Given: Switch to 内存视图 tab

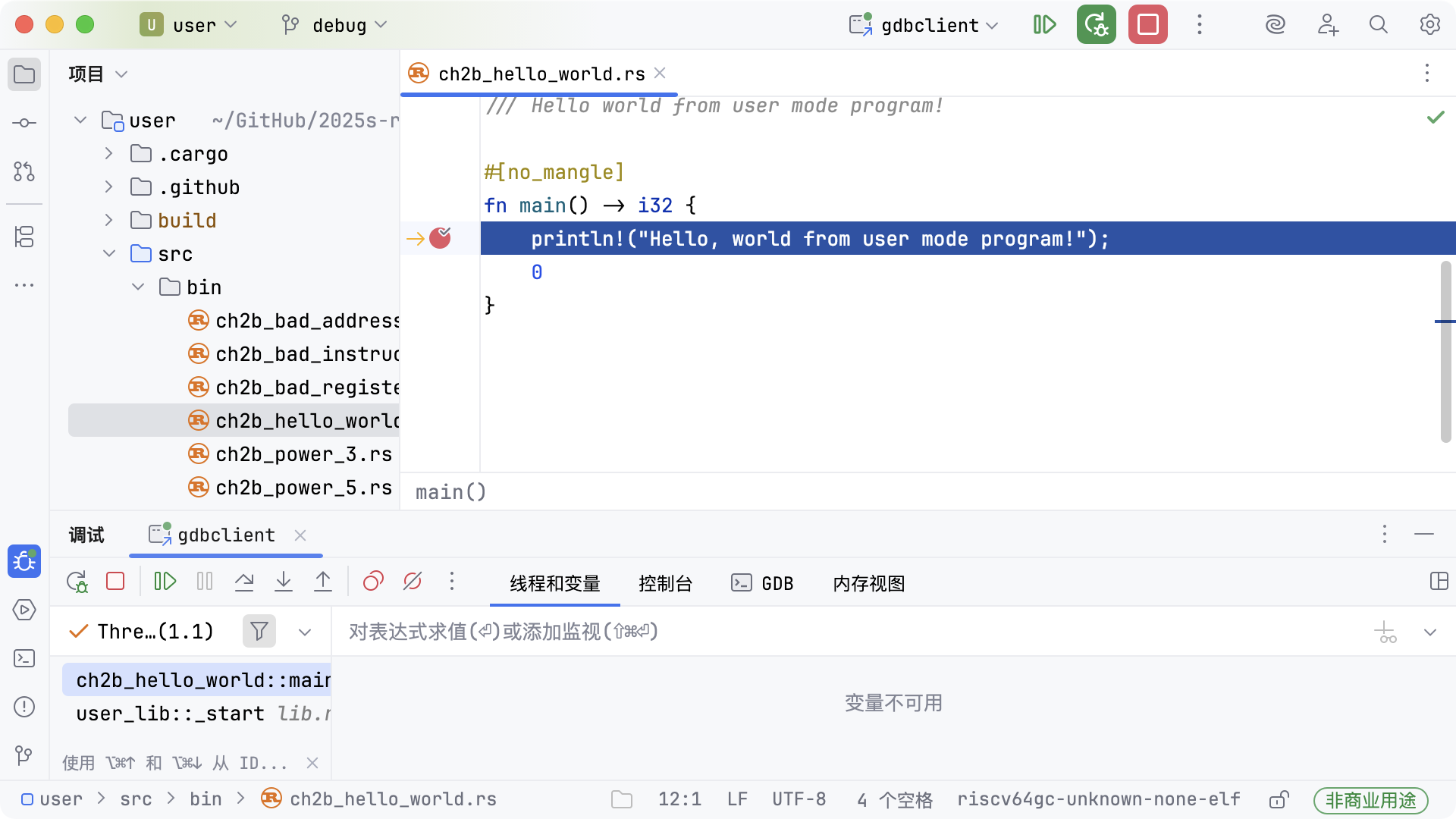Looking at the screenshot, I should pos(868,583).
